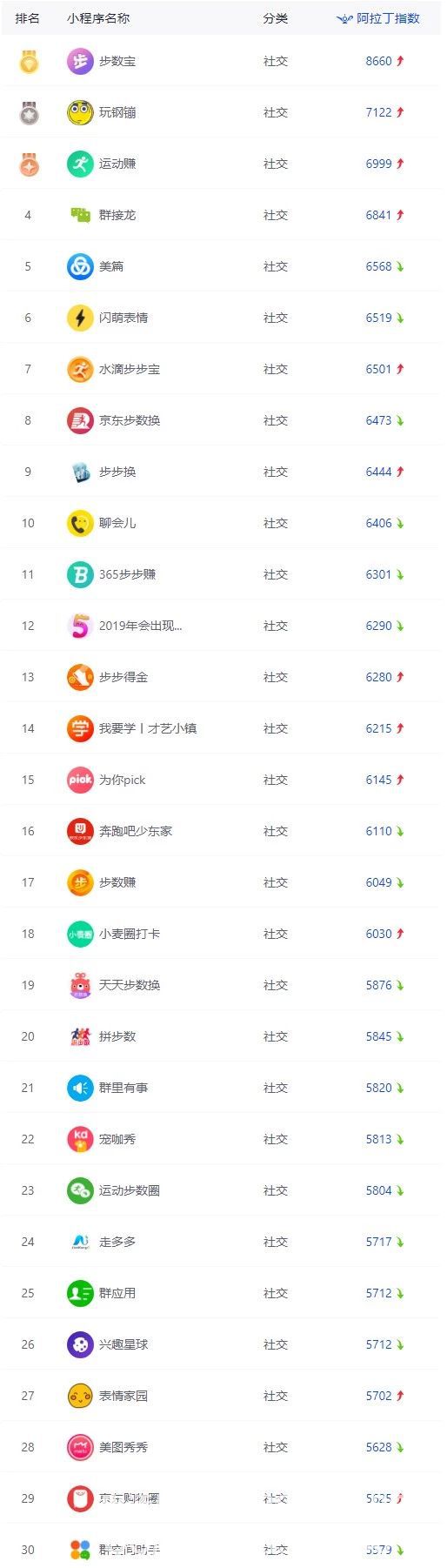Select the green 运动赚 runner icon
The image size is (447, 1568).
pyautogui.click(x=80, y=164)
